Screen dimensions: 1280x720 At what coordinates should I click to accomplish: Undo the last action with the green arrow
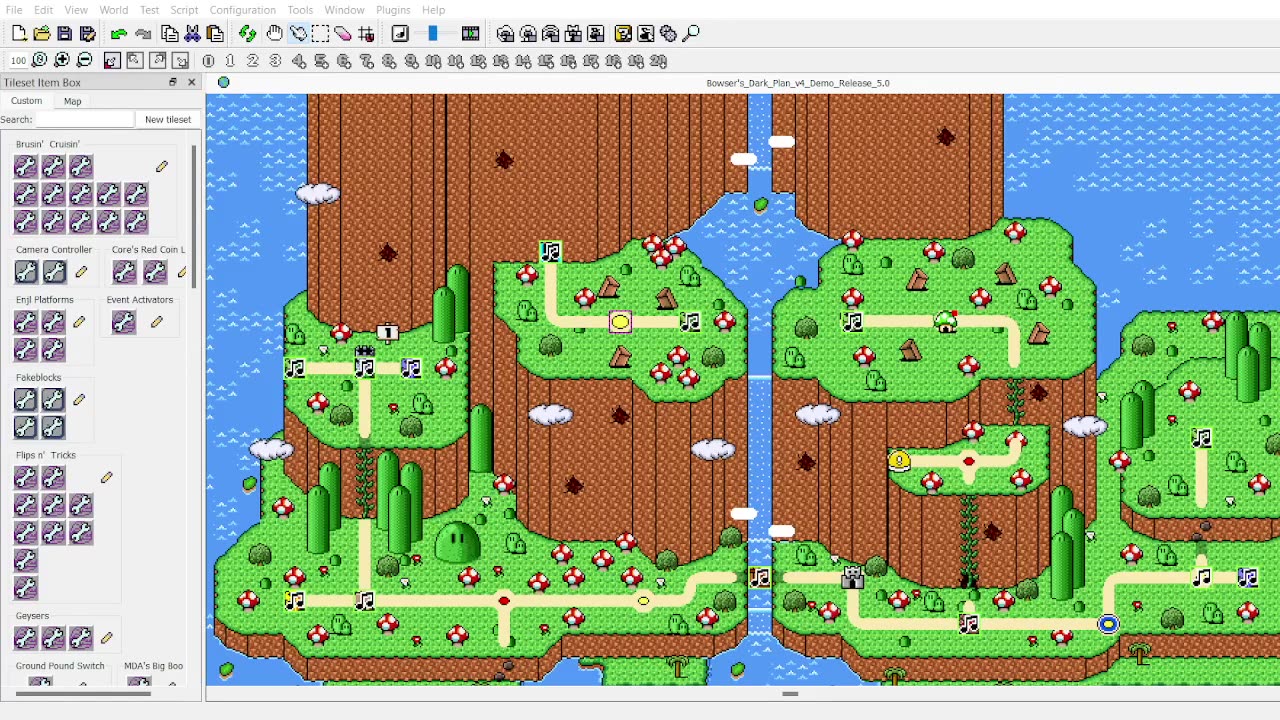[x=119, y=34]
